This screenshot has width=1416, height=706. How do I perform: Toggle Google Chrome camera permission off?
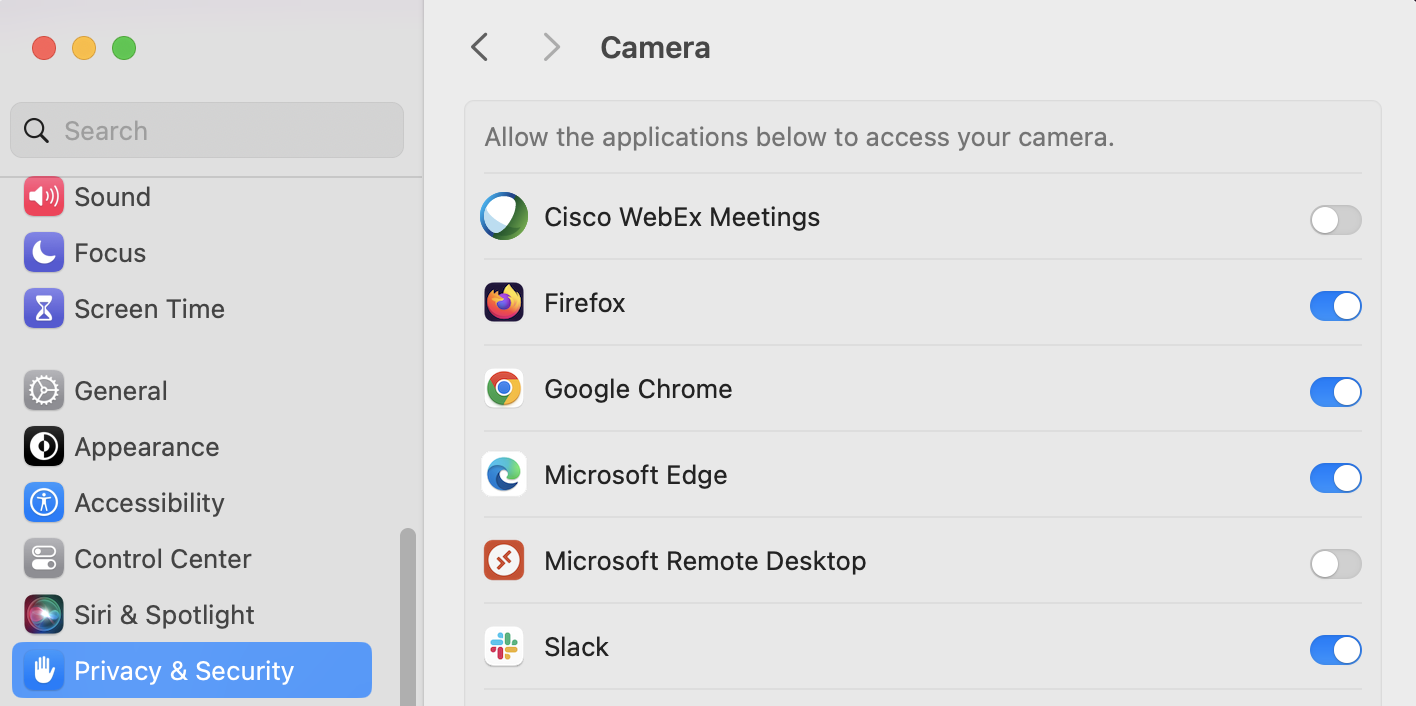[1335, 392]
